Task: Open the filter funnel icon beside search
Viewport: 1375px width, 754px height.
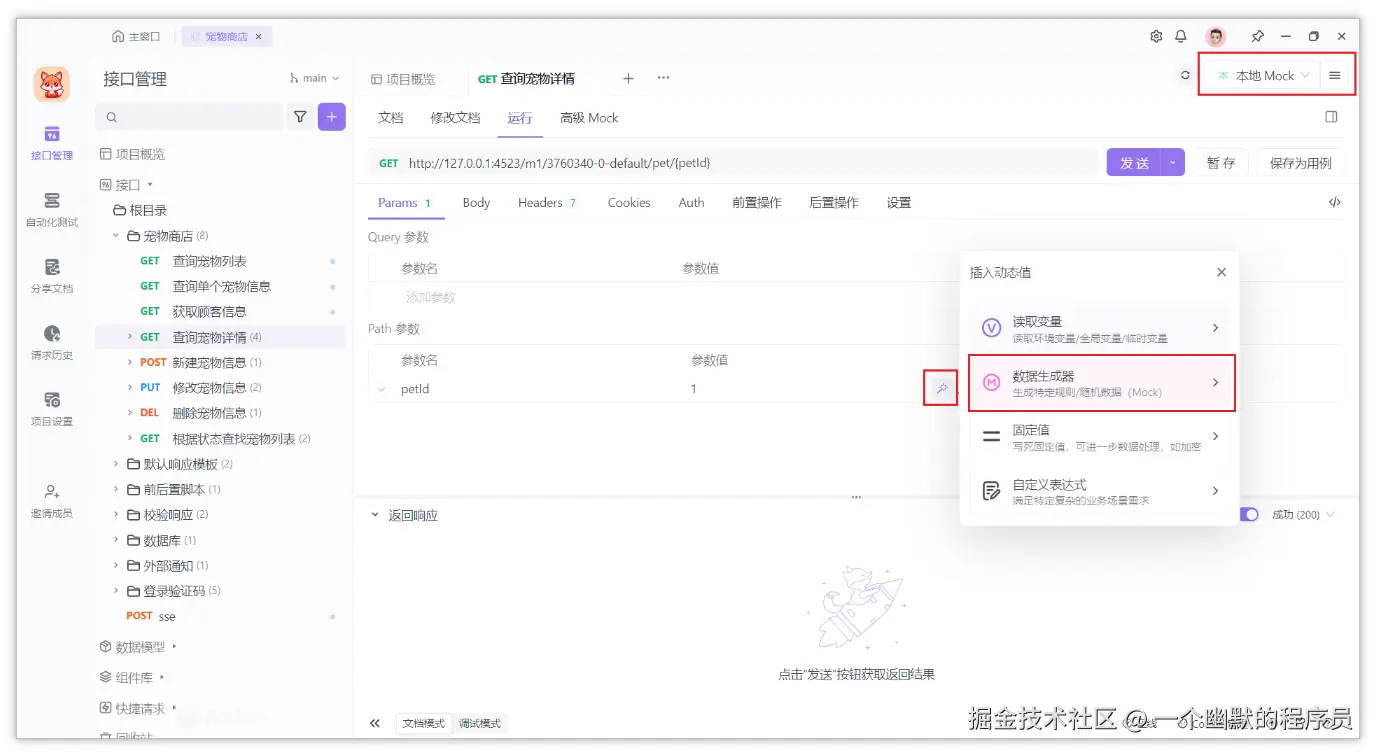Action: [x=300, y=117]
